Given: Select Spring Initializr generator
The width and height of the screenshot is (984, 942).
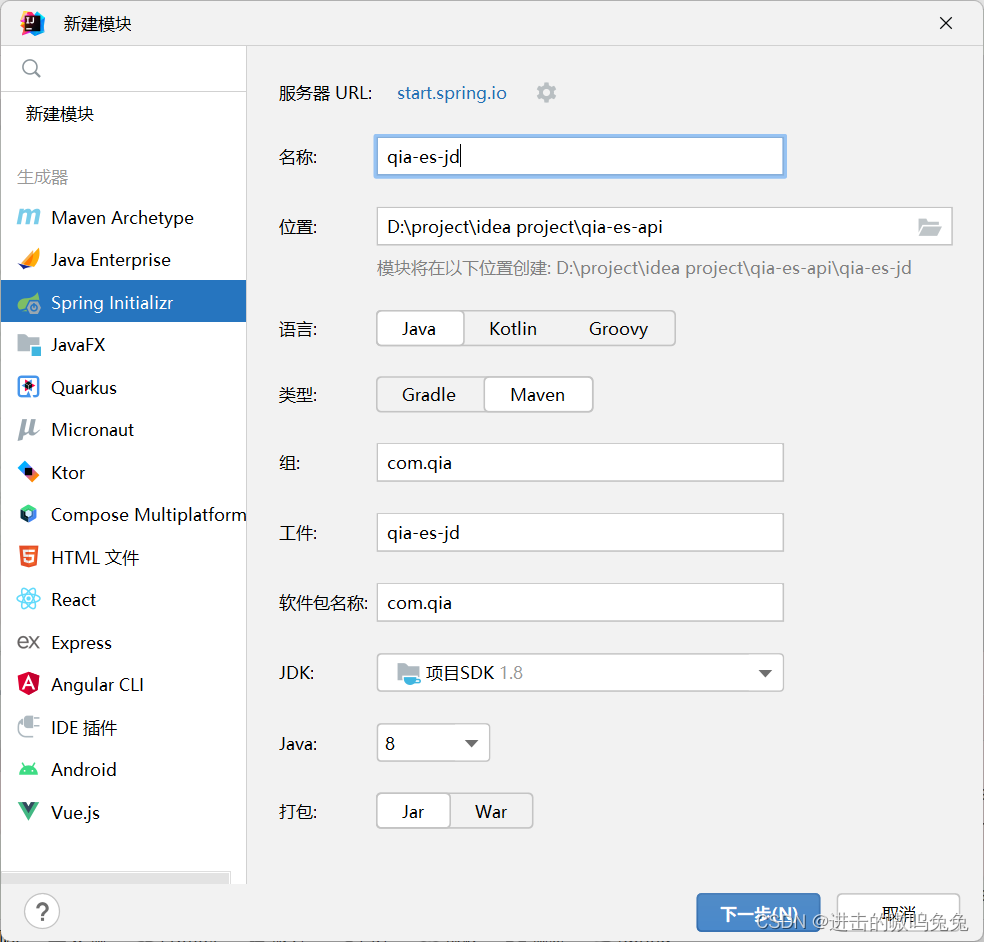Looking at the screenshot, I should [x=124, y=301].
